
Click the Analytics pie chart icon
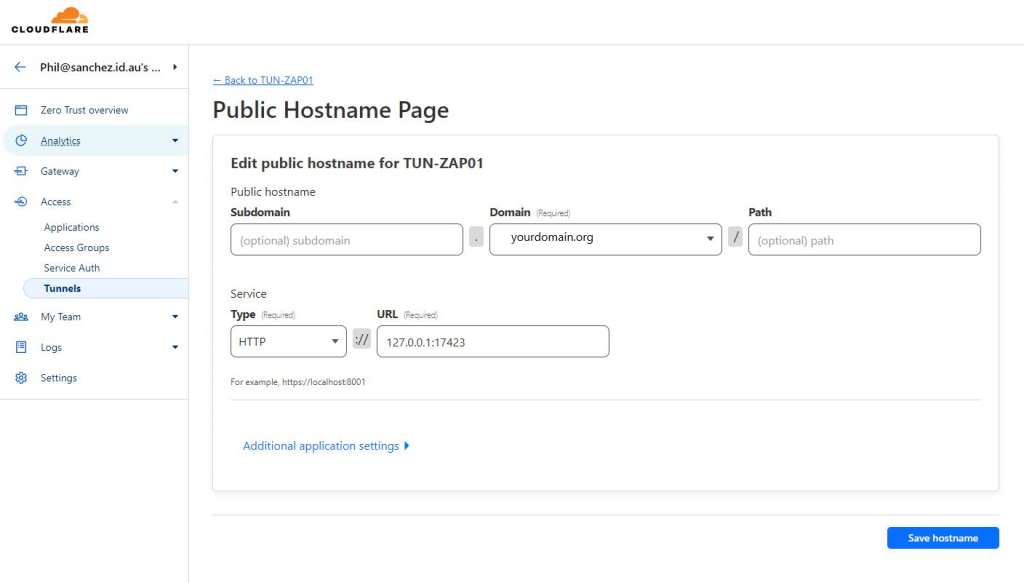(x=21, y=140)
